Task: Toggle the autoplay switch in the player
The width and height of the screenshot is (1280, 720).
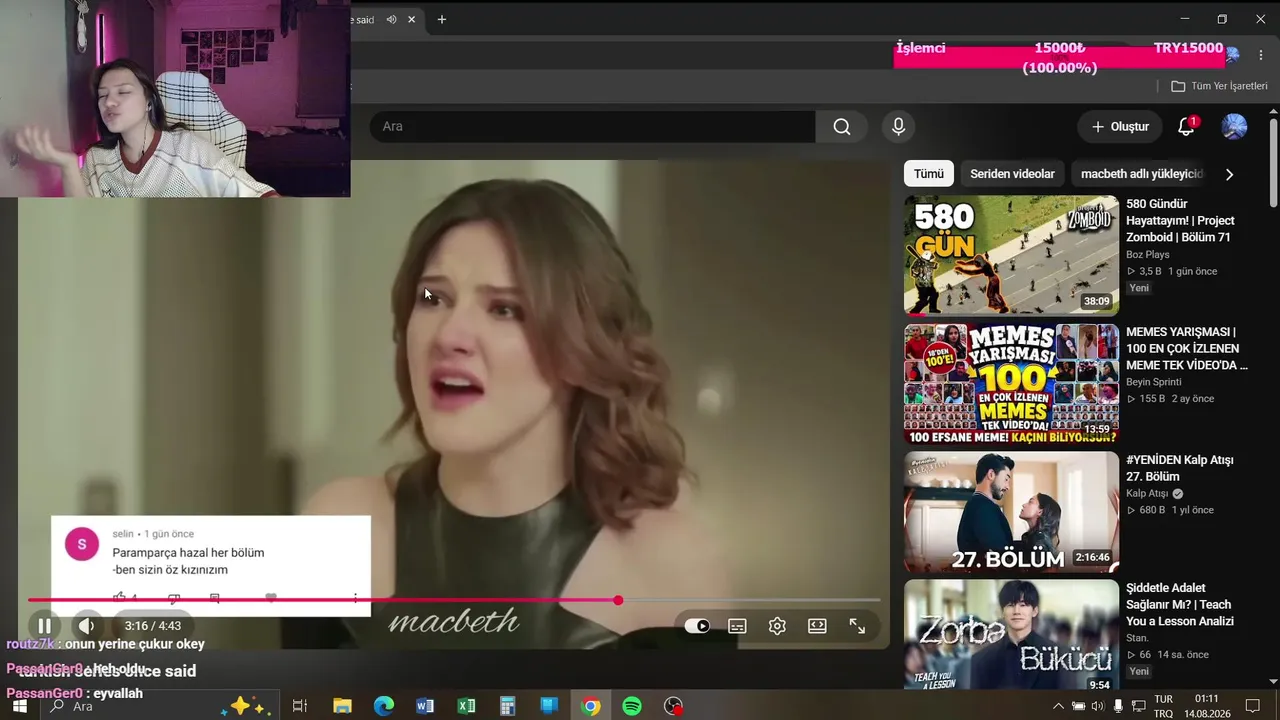Action: tap(697, 626)
